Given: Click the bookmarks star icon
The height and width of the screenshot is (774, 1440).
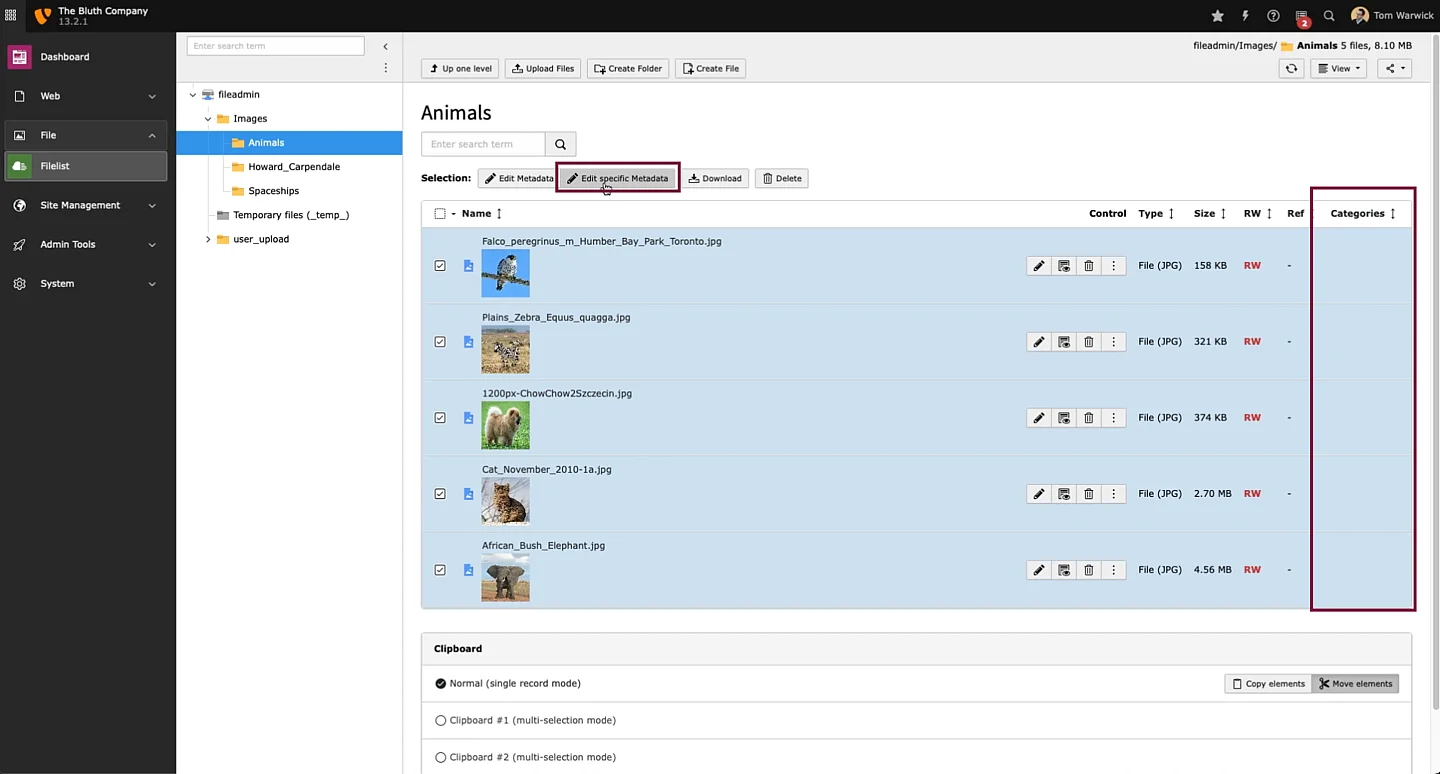Looking at the screenshot, I should pos(1217,16).
